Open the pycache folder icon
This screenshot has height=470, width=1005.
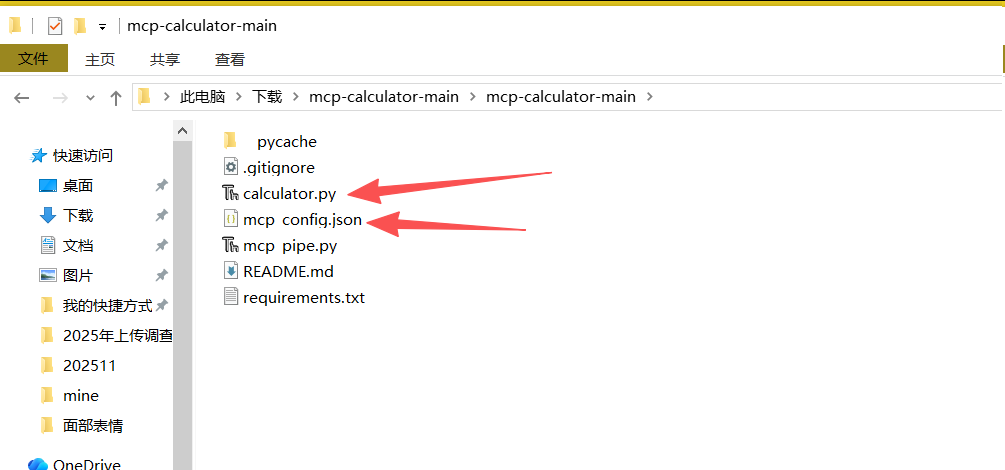click(x=231, y=141)
